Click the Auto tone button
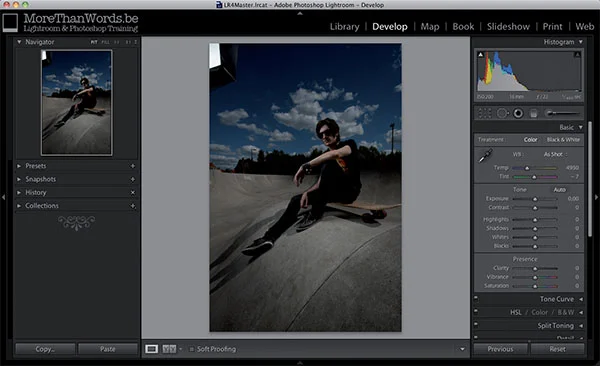600x366 pixels. (559, 190)
